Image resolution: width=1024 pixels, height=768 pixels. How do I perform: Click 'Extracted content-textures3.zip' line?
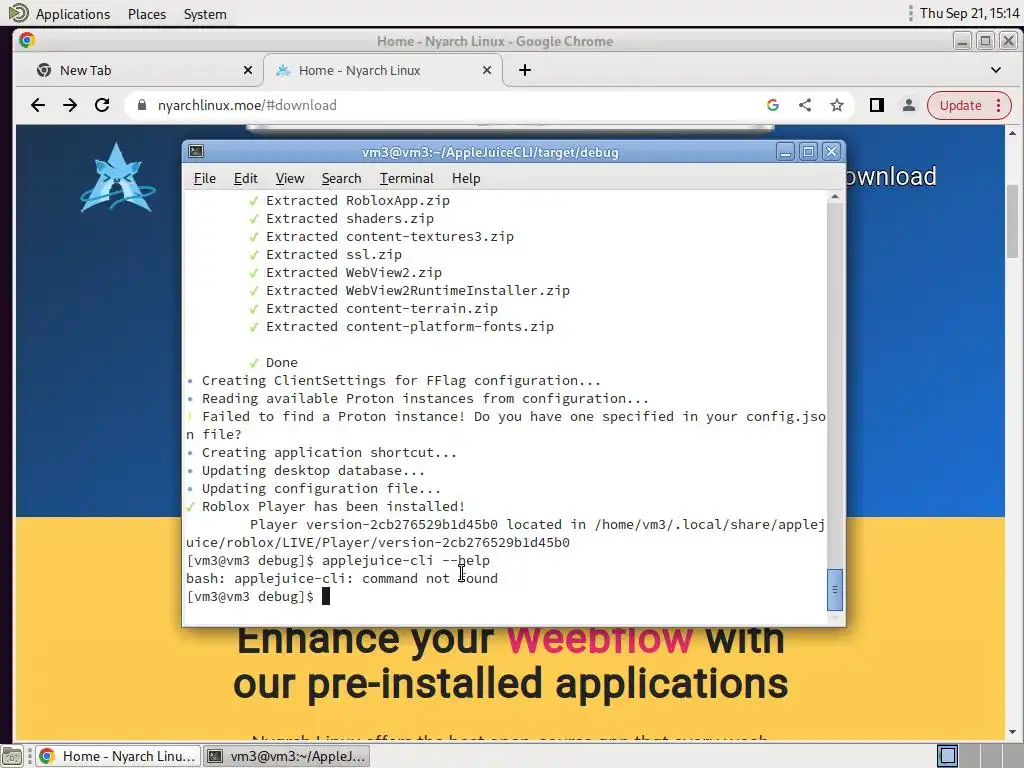pyautogui.click(x=389, y=236)
